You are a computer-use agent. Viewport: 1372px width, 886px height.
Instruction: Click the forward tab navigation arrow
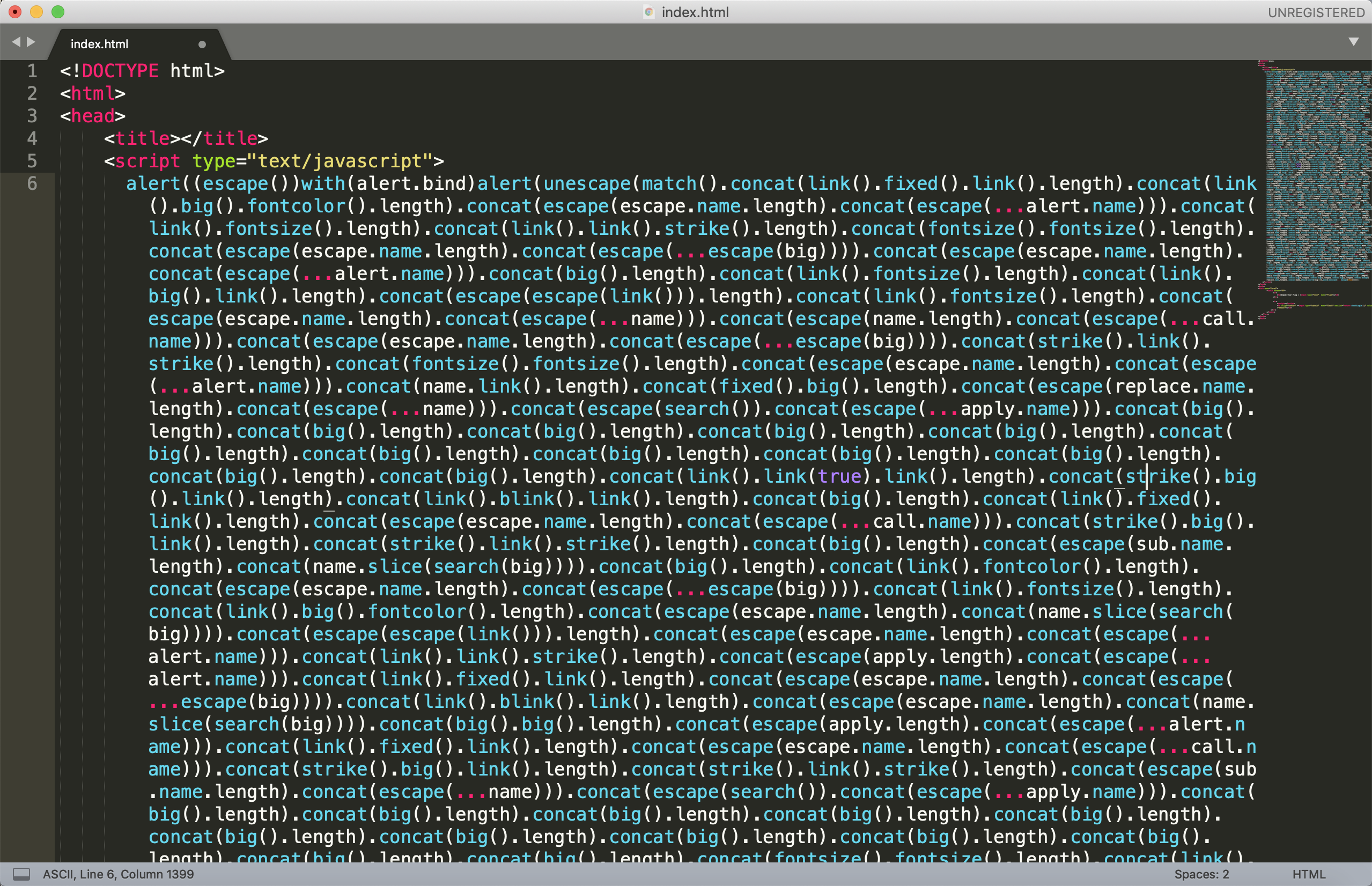31,42
